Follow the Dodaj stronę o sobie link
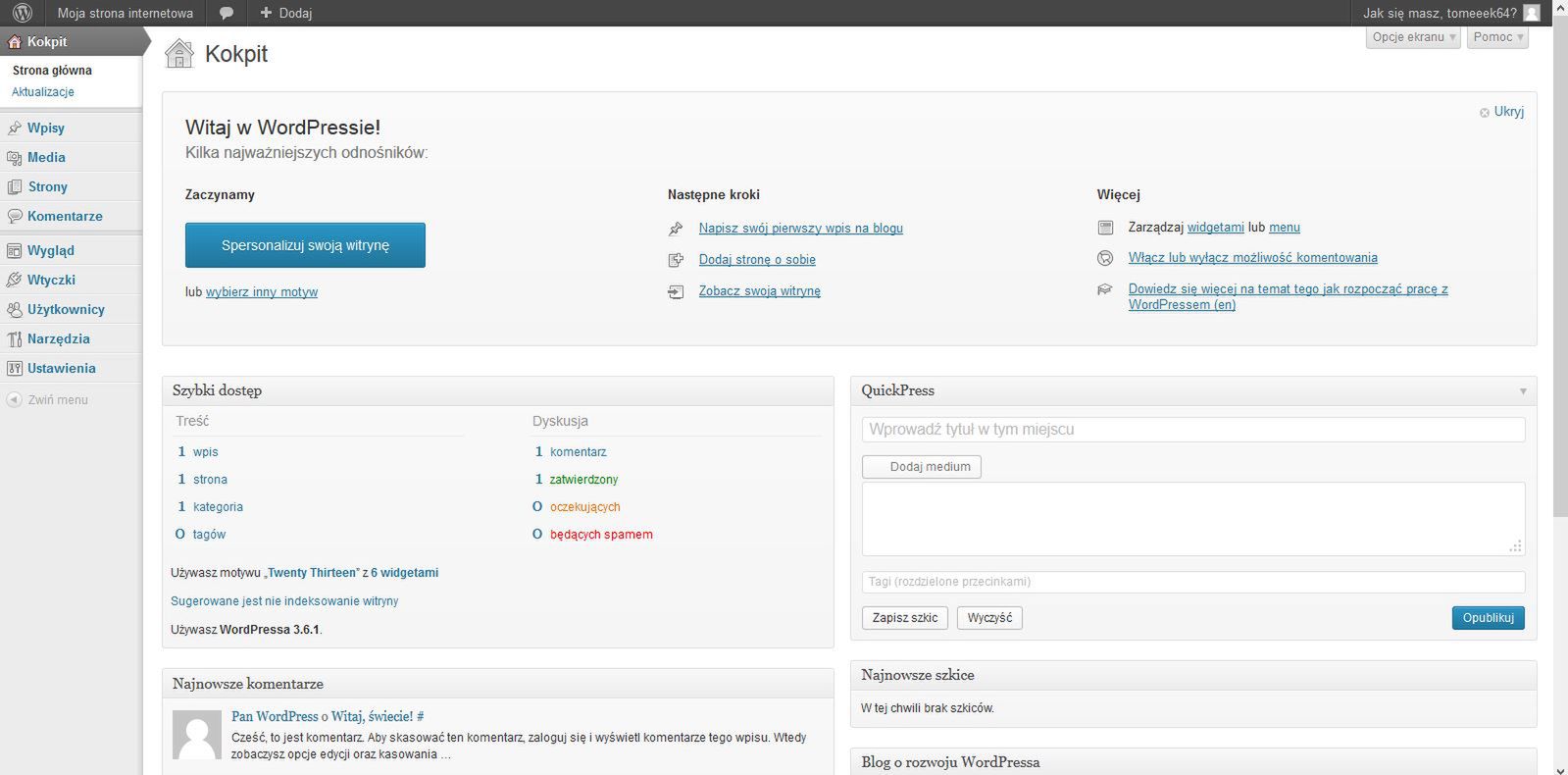1568x775 pixels. click(x=757, y=260)
